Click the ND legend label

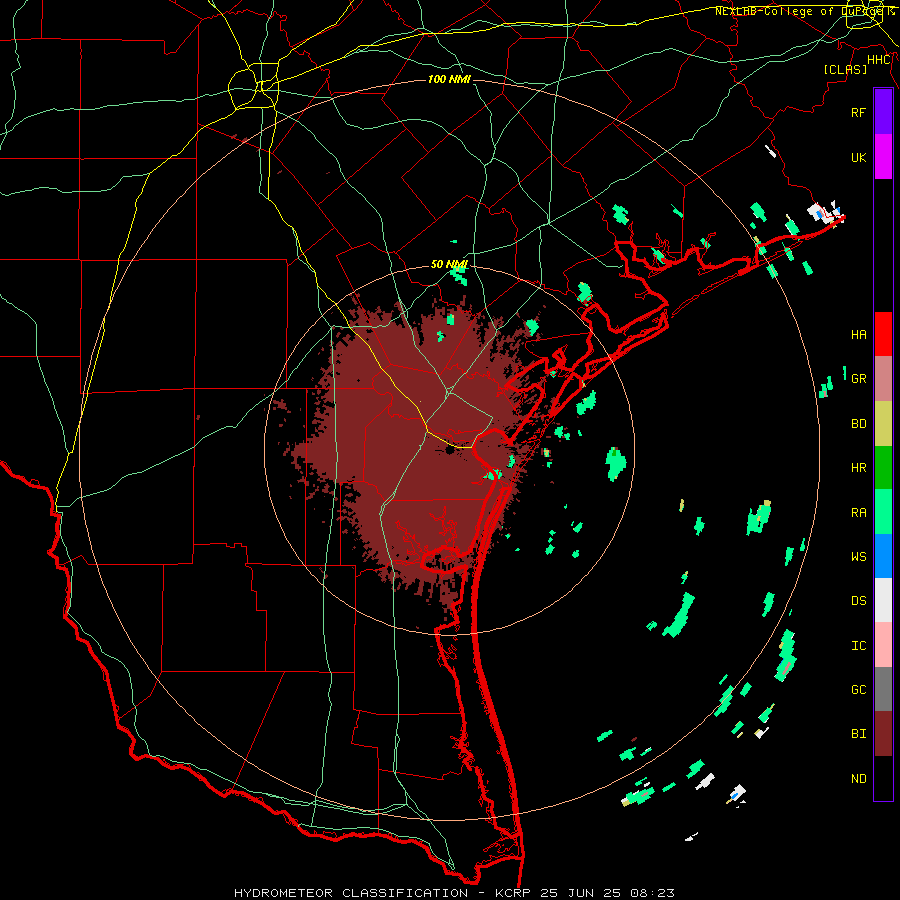point(859,779)
